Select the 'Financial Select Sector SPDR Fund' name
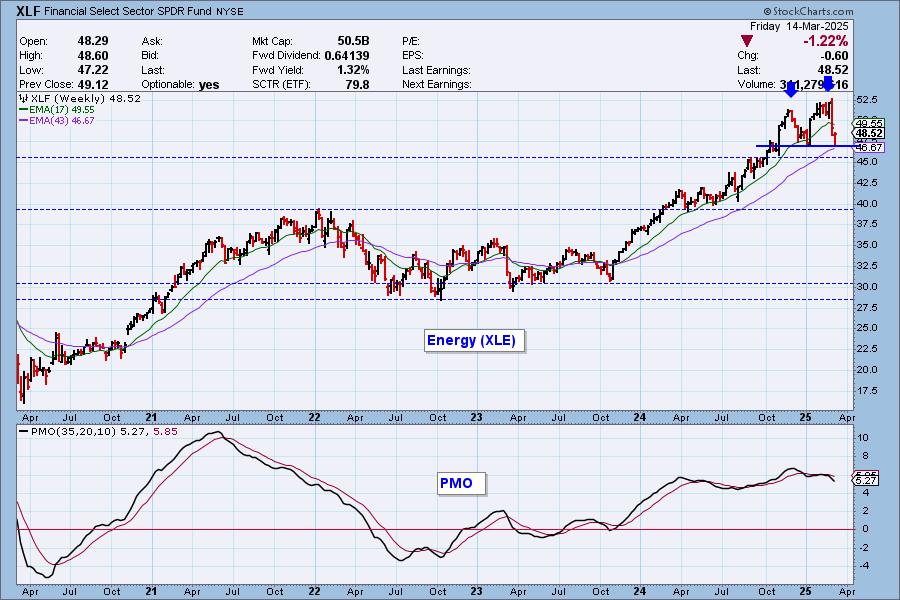This screenshot has width=900, height=600. point(127,11)
